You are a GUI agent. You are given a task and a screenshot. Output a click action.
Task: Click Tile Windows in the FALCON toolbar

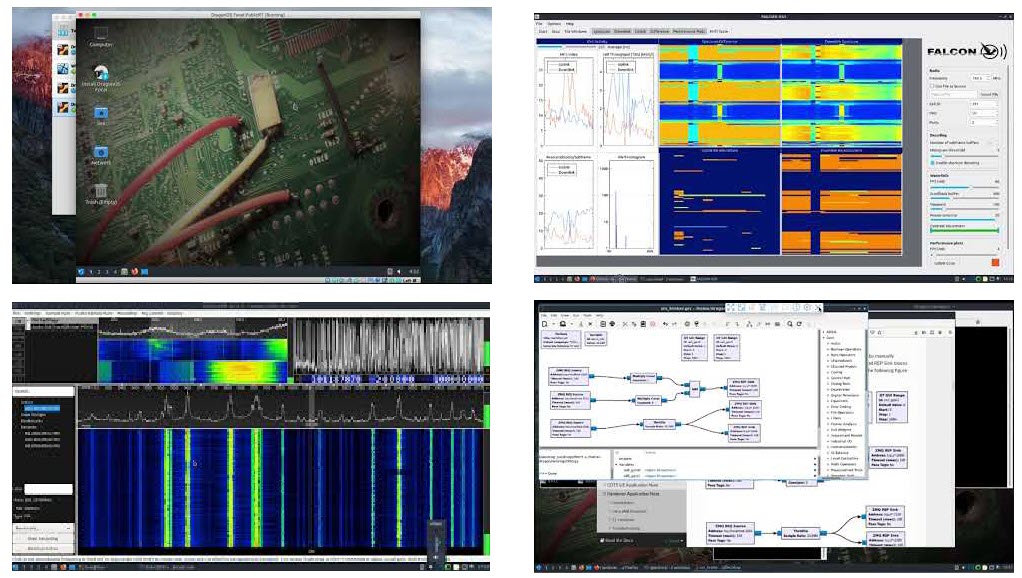[576, 31]
